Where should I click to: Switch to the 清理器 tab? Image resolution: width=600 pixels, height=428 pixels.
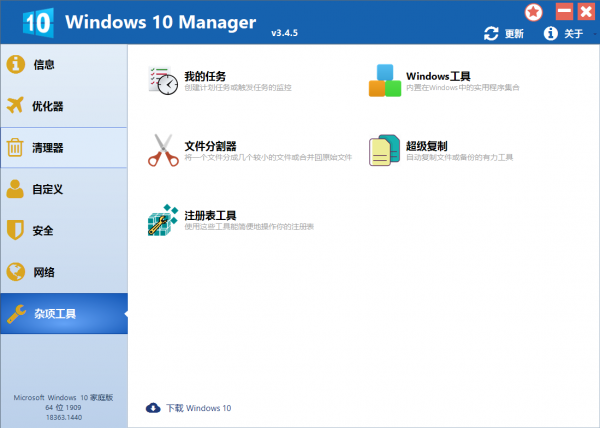[64, 148]
